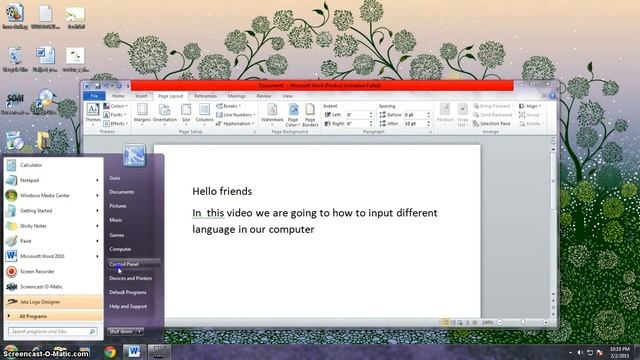Switch to the Mailings ribbon tab
The height and width of the screenshot is (360, 640).
click(x=237, y=96)
